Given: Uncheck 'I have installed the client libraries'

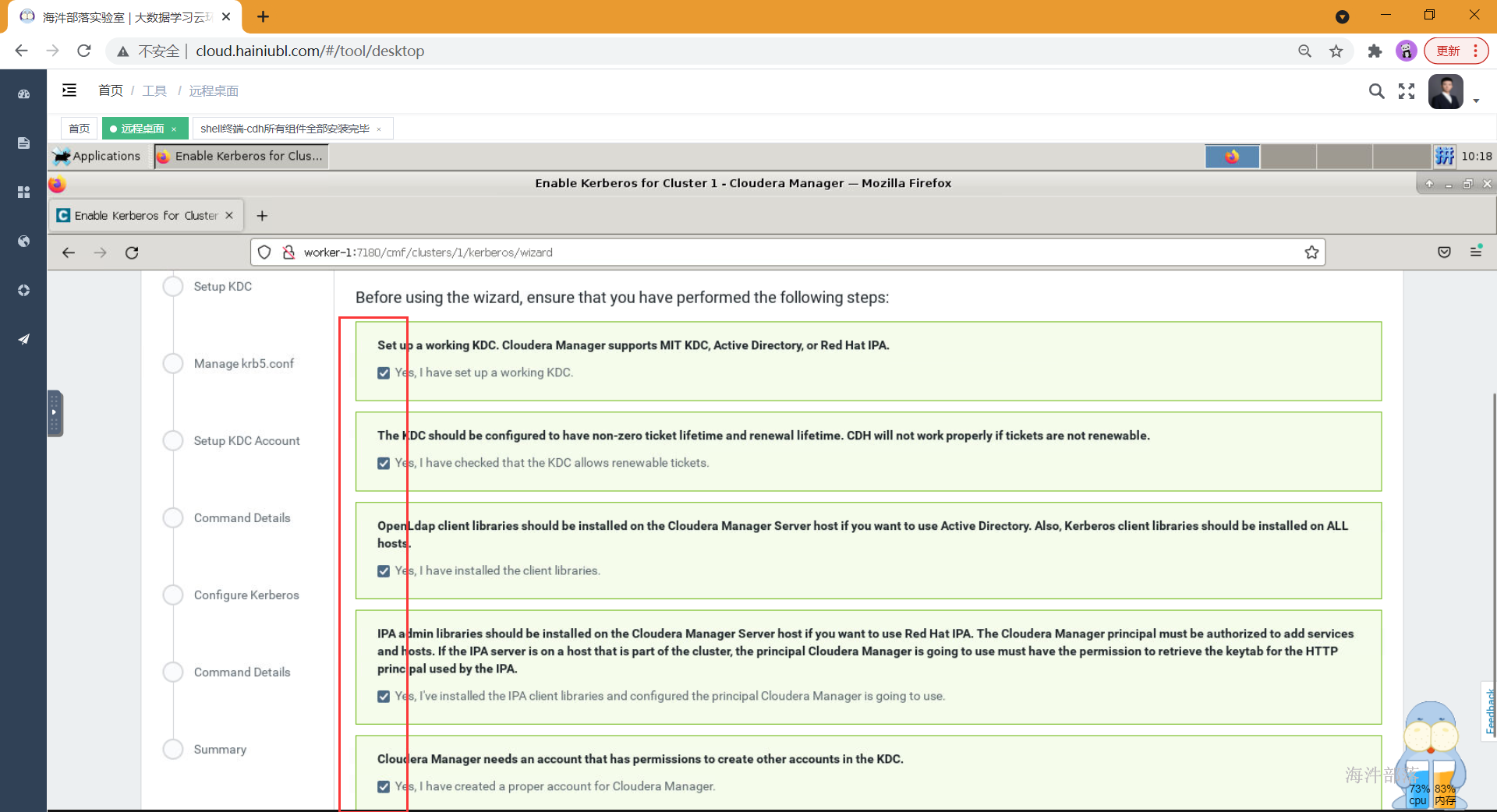Looking at the screenshot, I should point(384,571).
